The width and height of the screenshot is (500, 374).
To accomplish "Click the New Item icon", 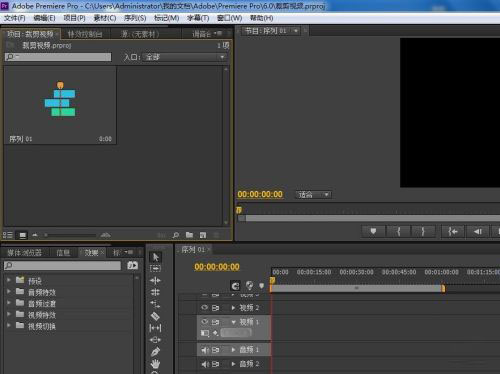I will pos(203,235).
